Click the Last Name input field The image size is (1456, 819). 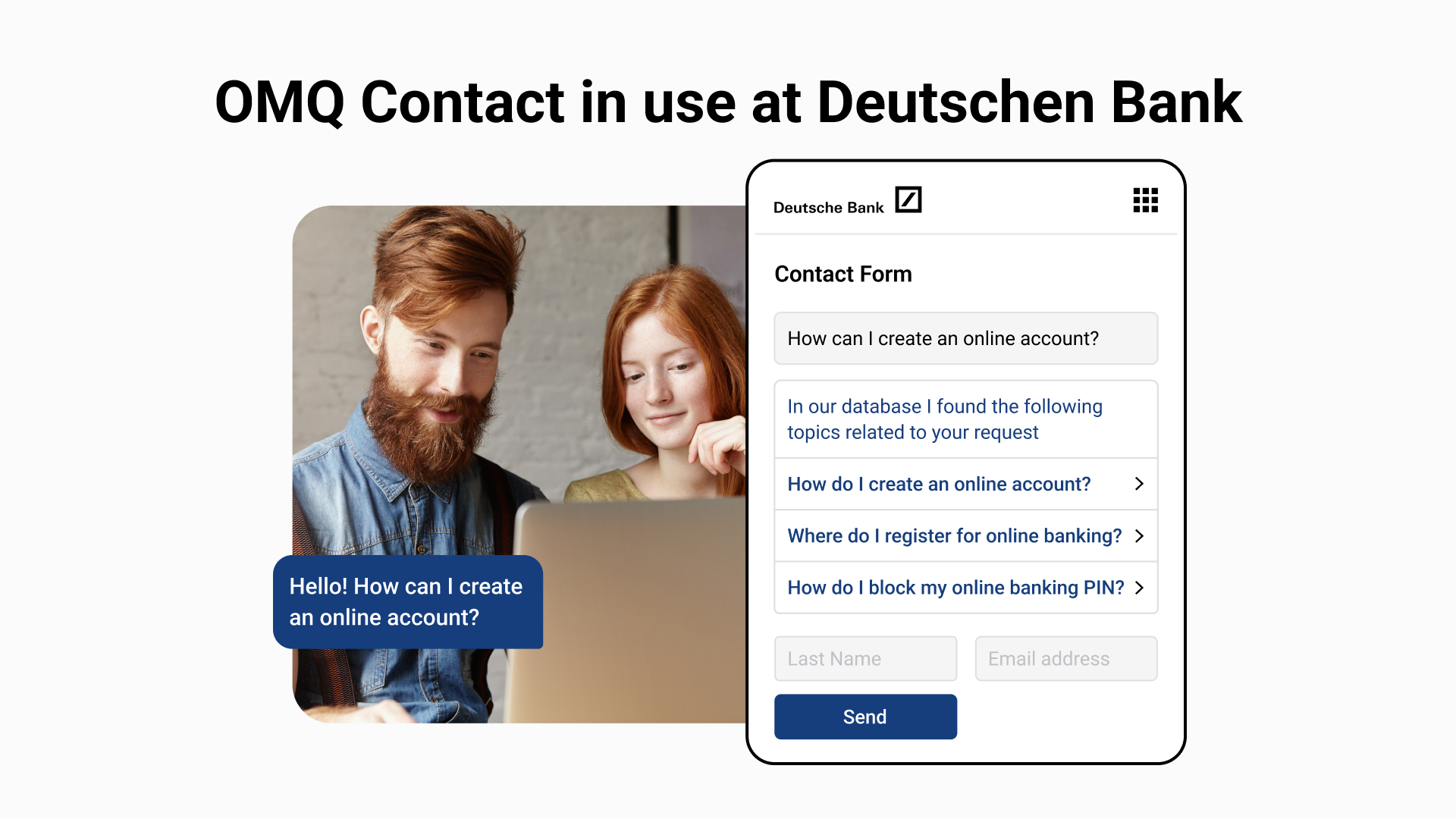click(x=864, y=658)
